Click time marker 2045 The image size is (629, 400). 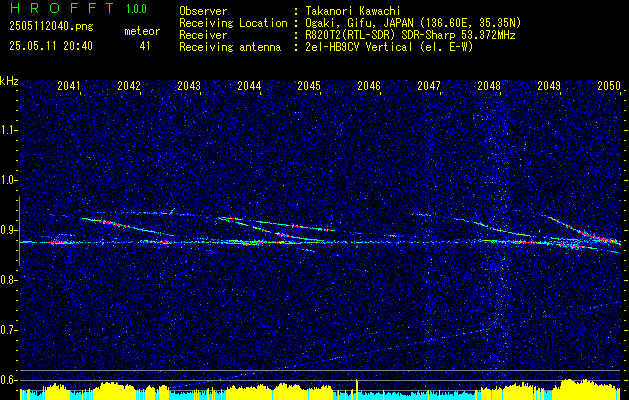pos(309,85)
